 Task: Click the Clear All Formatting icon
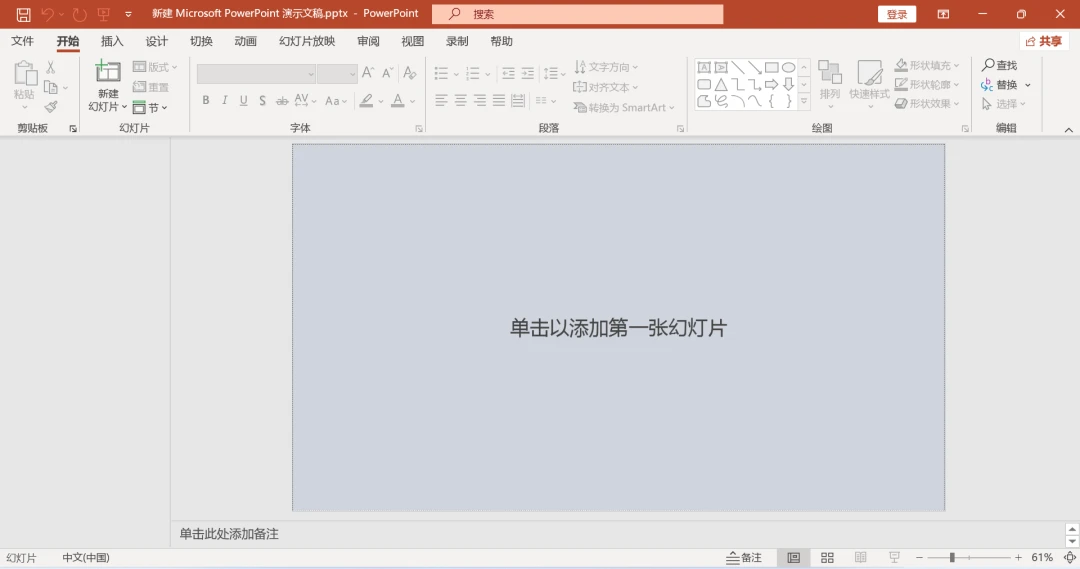coord(410,72)
